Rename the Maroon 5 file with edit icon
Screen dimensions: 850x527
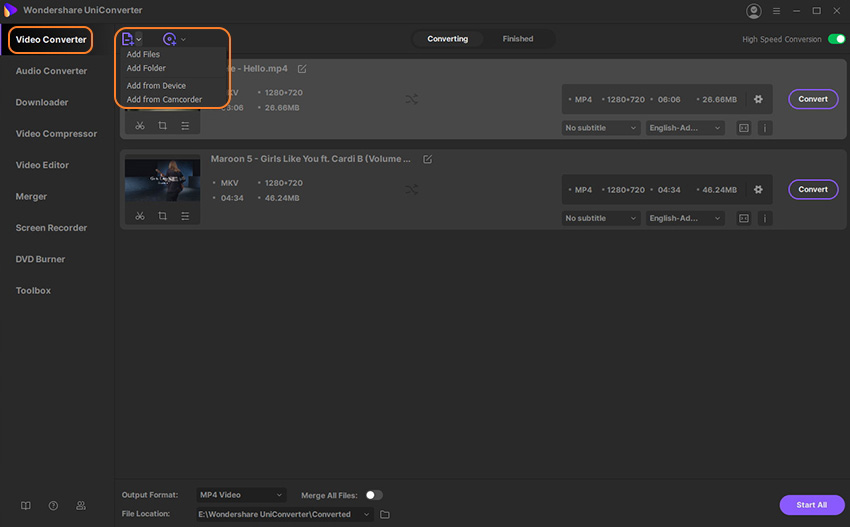428,159
